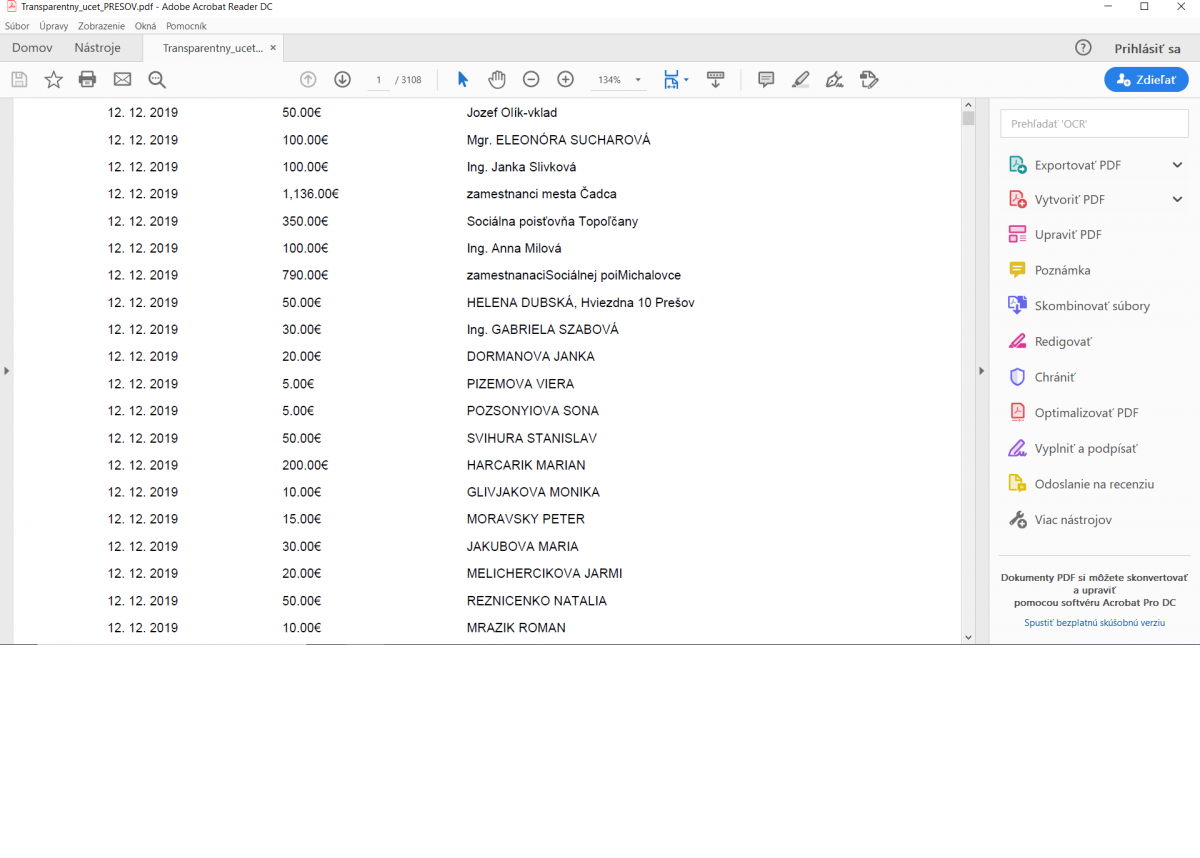Click the page number input field

click(x=379, y=80)
